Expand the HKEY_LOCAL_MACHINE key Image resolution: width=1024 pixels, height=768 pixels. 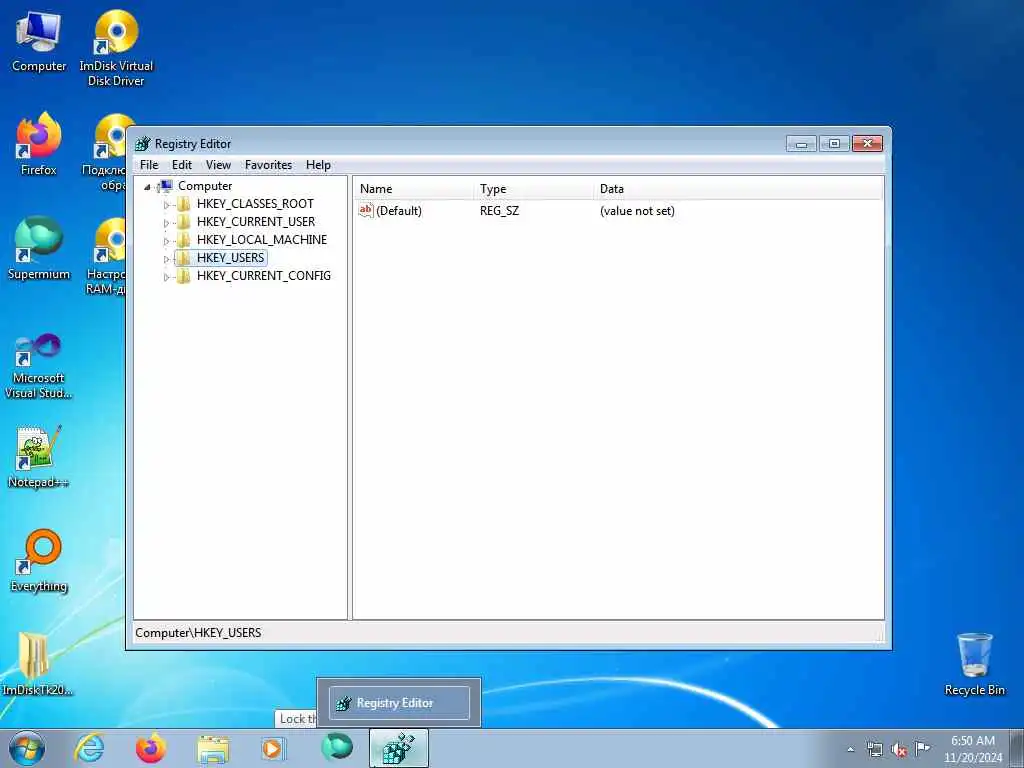click(166, 240)
